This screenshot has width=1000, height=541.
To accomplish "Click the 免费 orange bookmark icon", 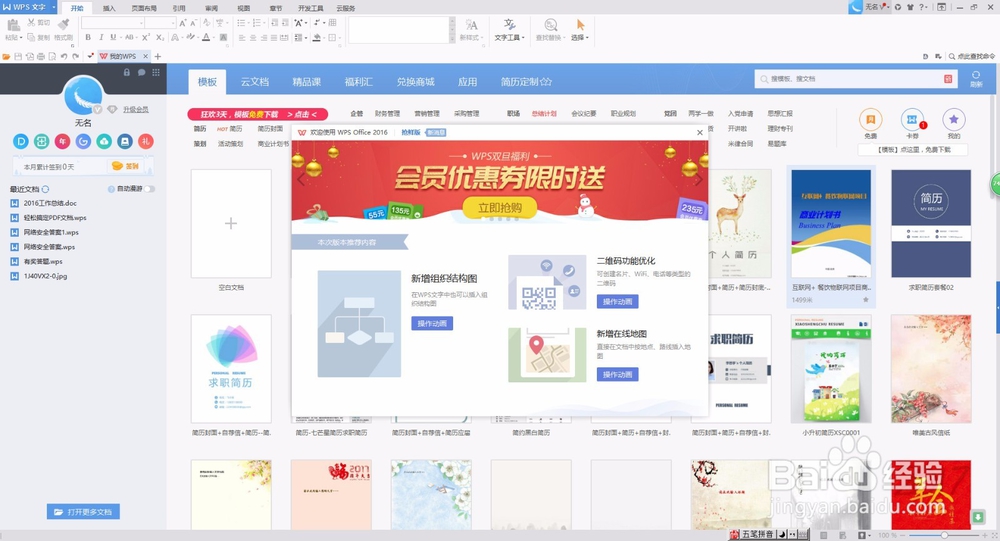I will point(870,119).
